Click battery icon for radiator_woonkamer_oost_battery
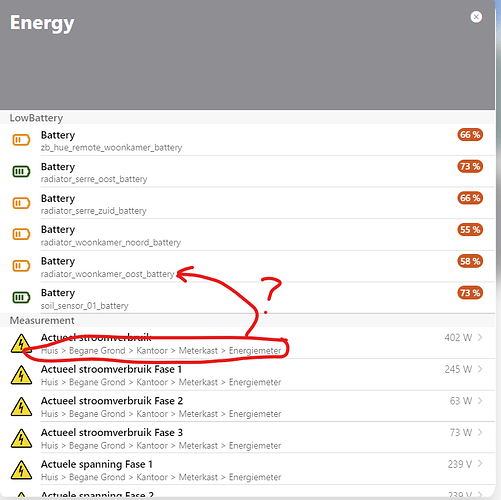This screenshot has width=501, height=500. [x=21, y=266]
